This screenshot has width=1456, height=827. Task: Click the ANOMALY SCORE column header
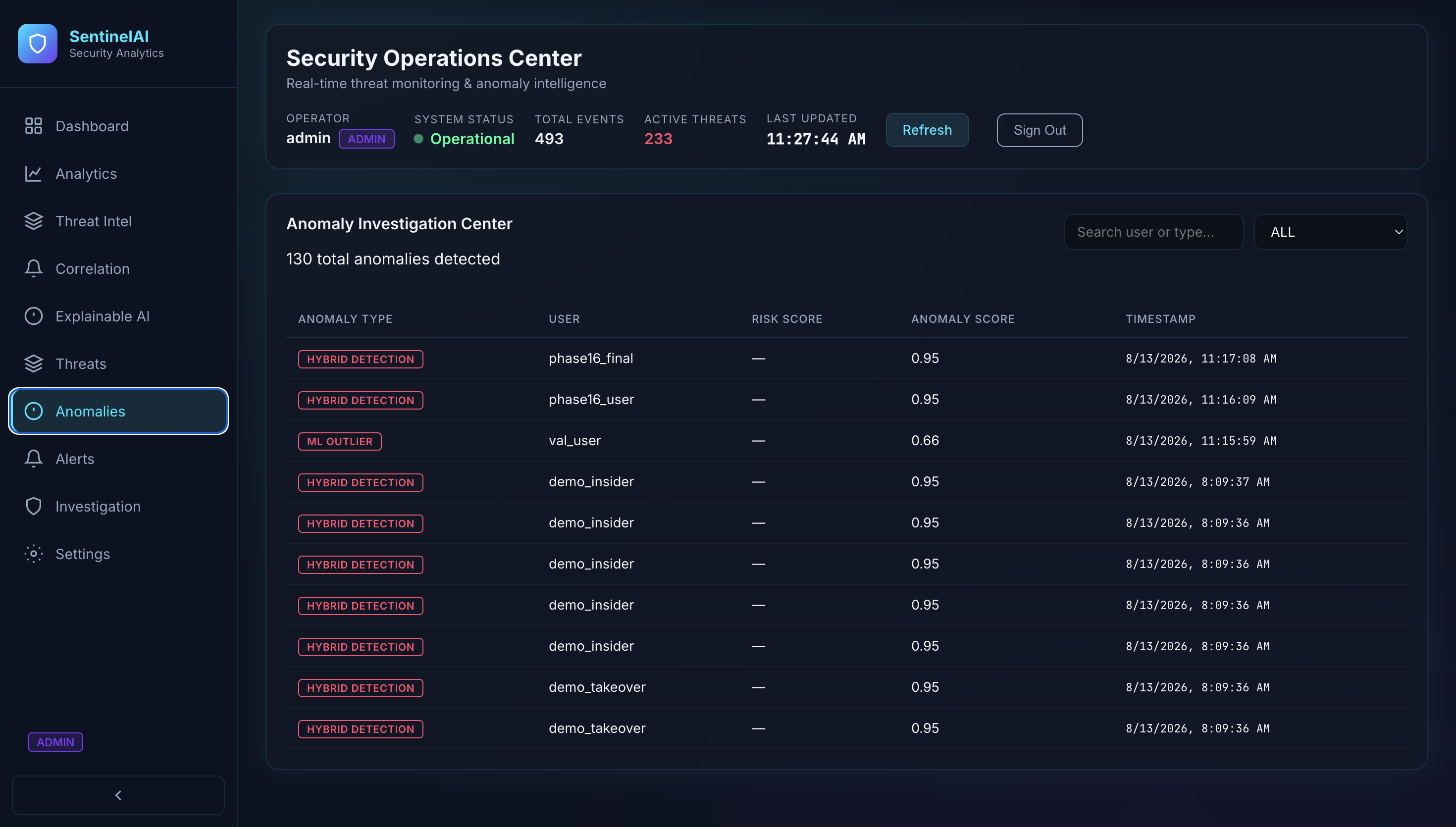(963, 319)
